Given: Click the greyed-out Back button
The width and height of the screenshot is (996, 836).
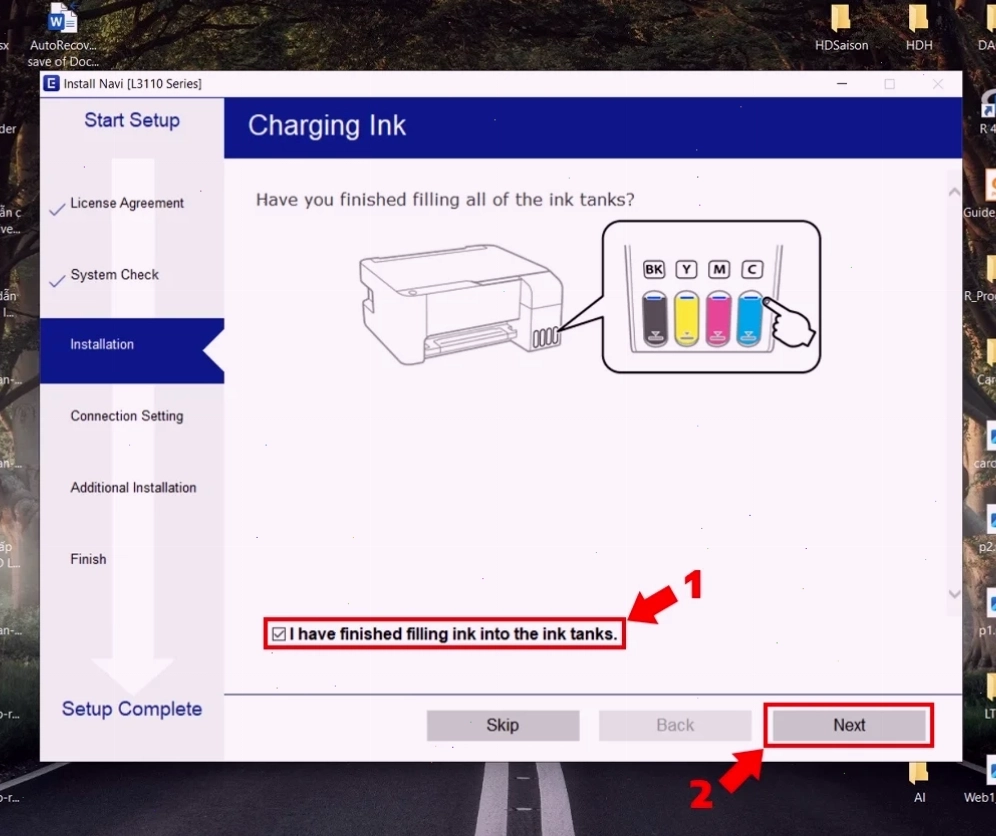Looking at the screenshot, I should tap(675, 725).
